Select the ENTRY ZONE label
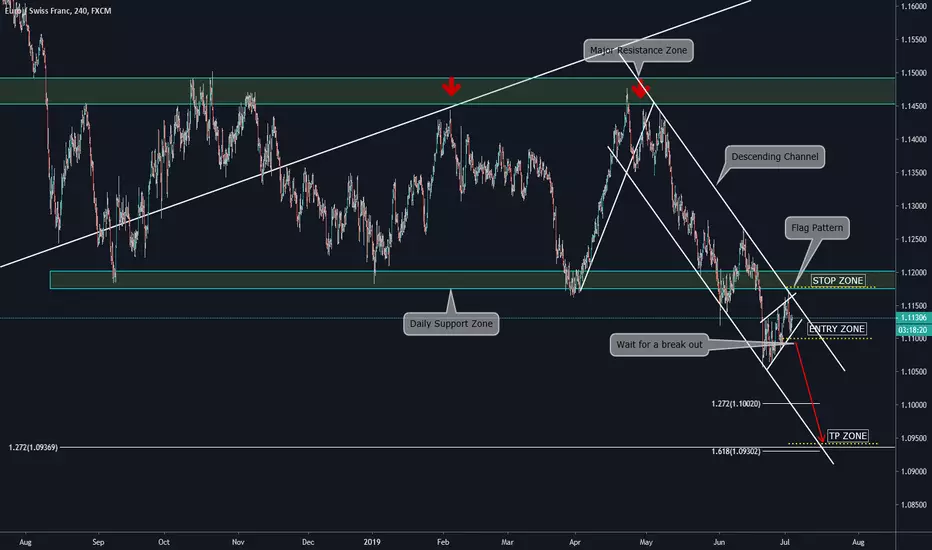 pos(836,329)
